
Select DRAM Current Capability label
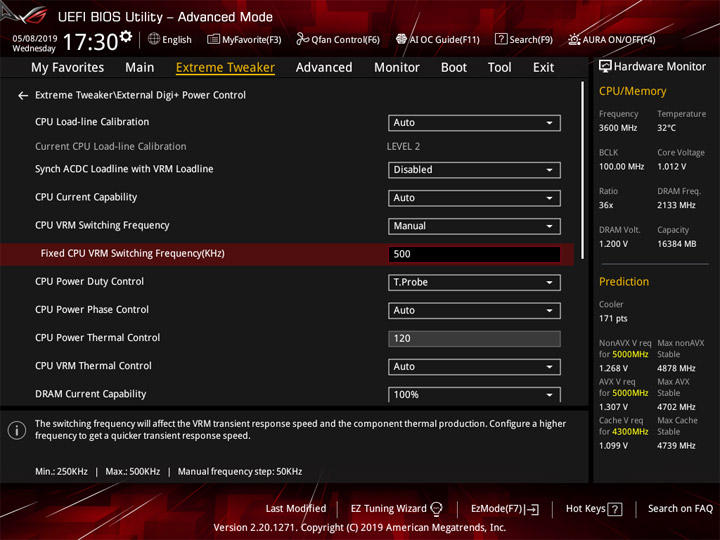(90, 394)
